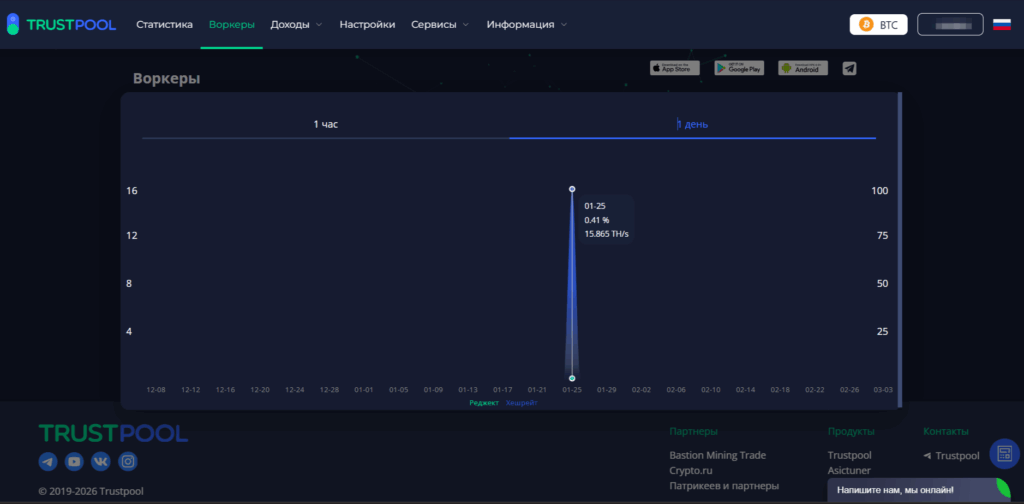Toggle the Хешрейт legend series
The image size is (1024, 504).
521,402
